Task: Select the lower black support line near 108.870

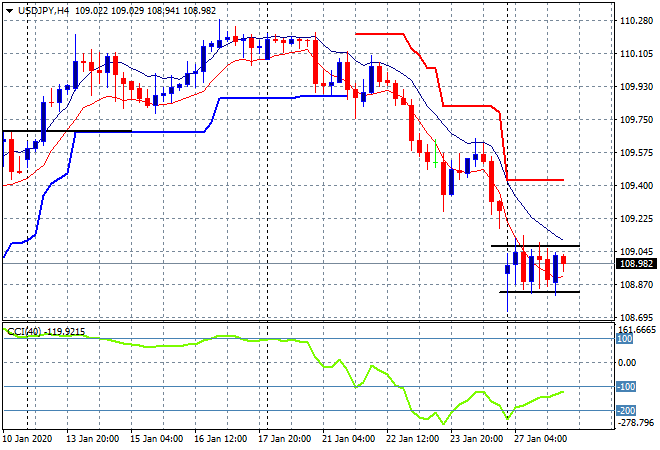Action: point(540,292)
